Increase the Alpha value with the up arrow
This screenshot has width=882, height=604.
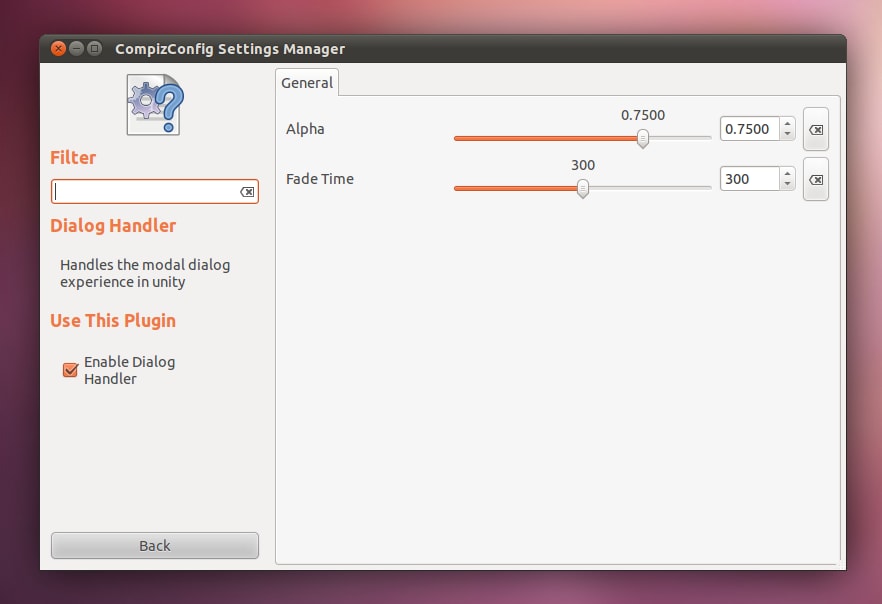click(x=788, y=124)
